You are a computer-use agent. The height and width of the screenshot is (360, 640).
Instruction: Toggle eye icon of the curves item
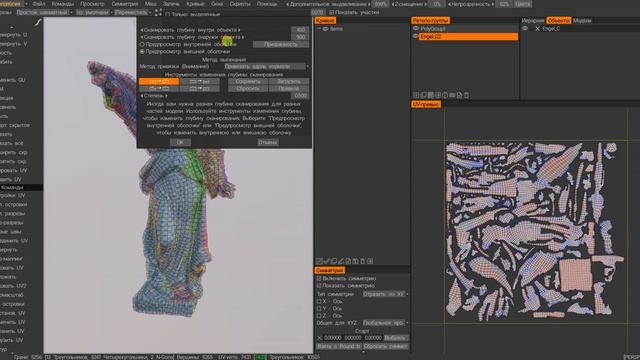[325, 29]
